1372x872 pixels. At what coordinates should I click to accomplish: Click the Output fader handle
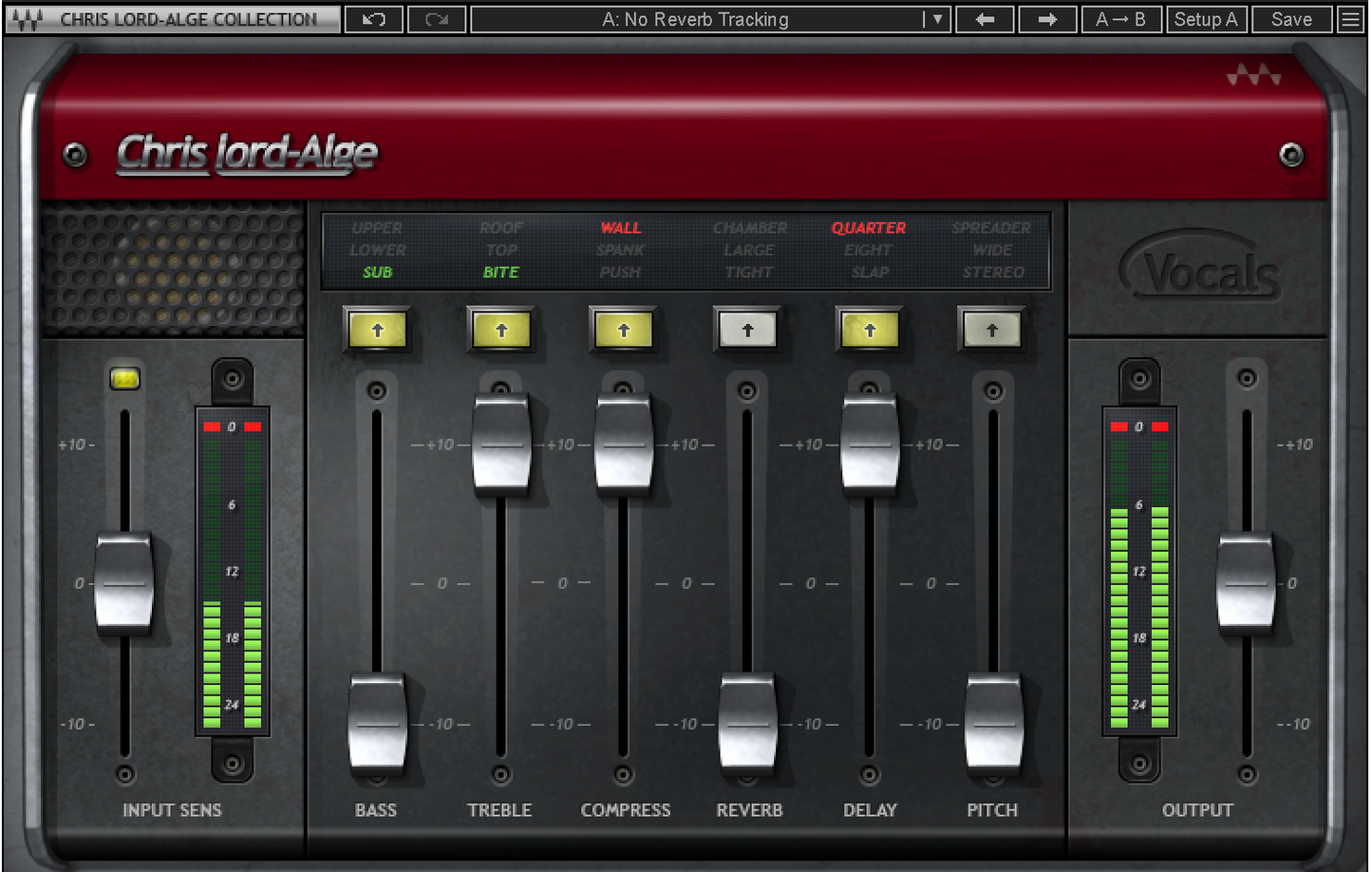1246,583
